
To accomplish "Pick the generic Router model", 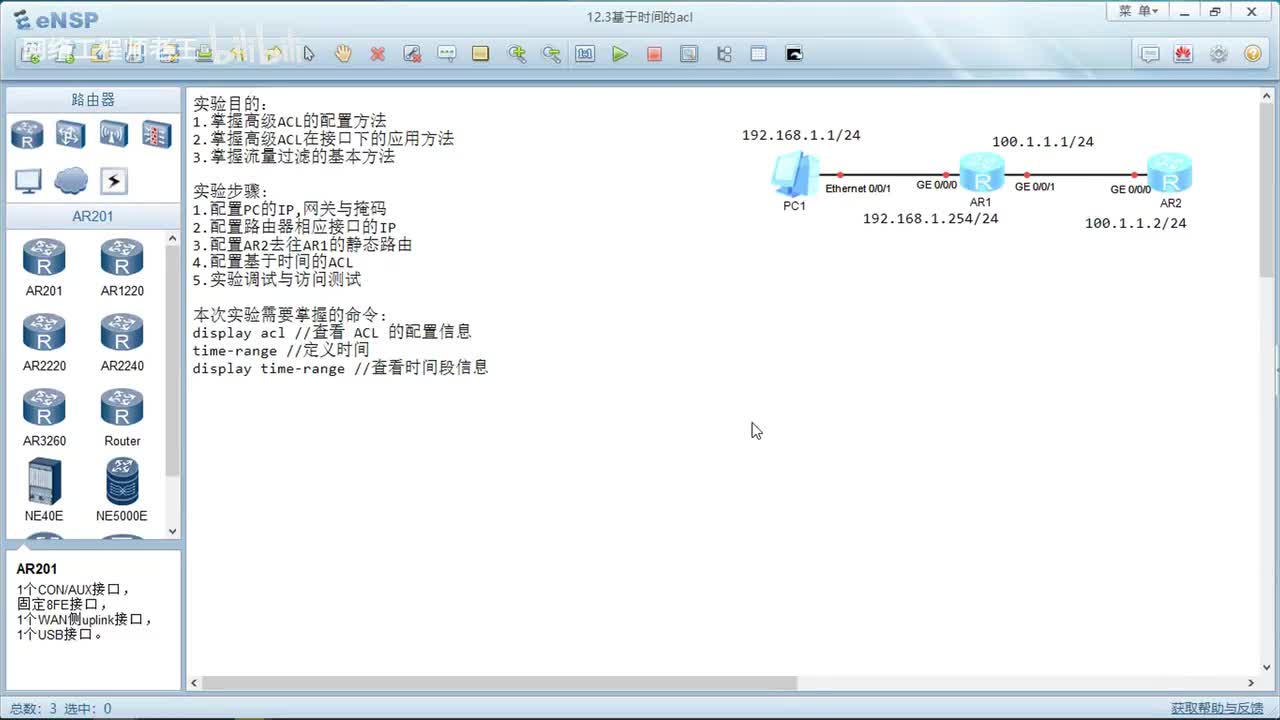I will tap(122, 418).
